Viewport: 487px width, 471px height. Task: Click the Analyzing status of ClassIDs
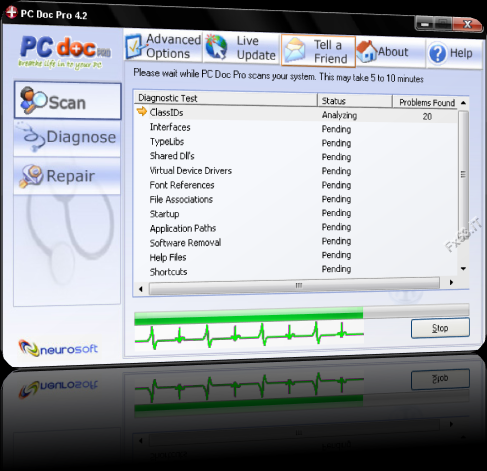click(x=339, y=115)
